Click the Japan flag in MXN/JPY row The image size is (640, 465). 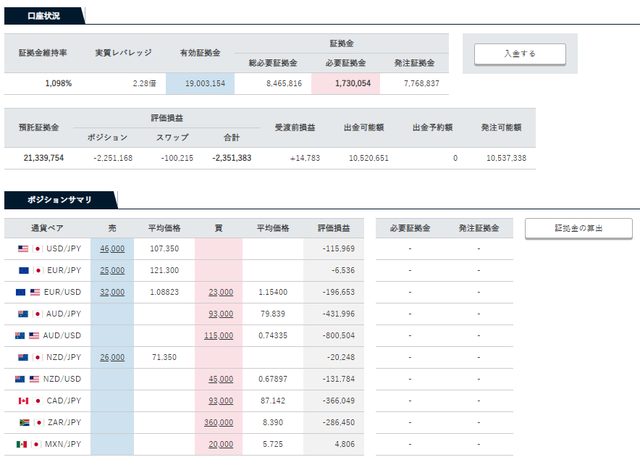[x=36, y=444]
